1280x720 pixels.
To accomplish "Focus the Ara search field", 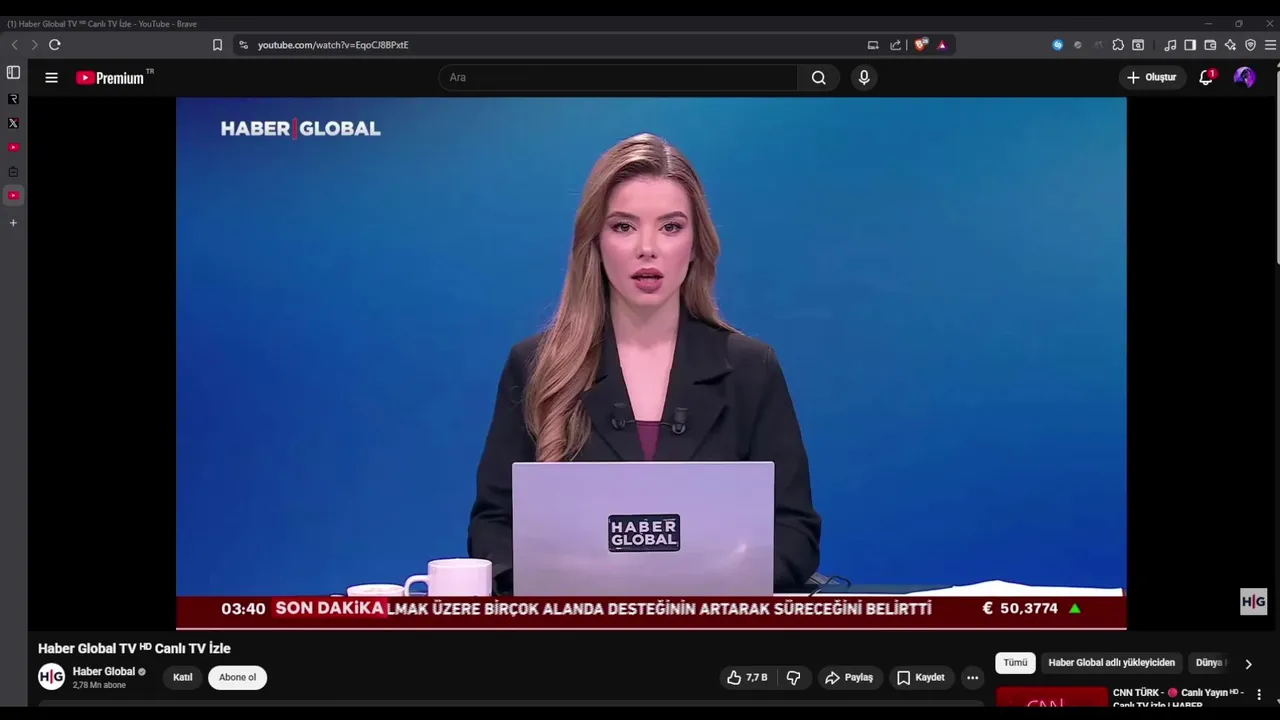I will click(x=619, y=77).
